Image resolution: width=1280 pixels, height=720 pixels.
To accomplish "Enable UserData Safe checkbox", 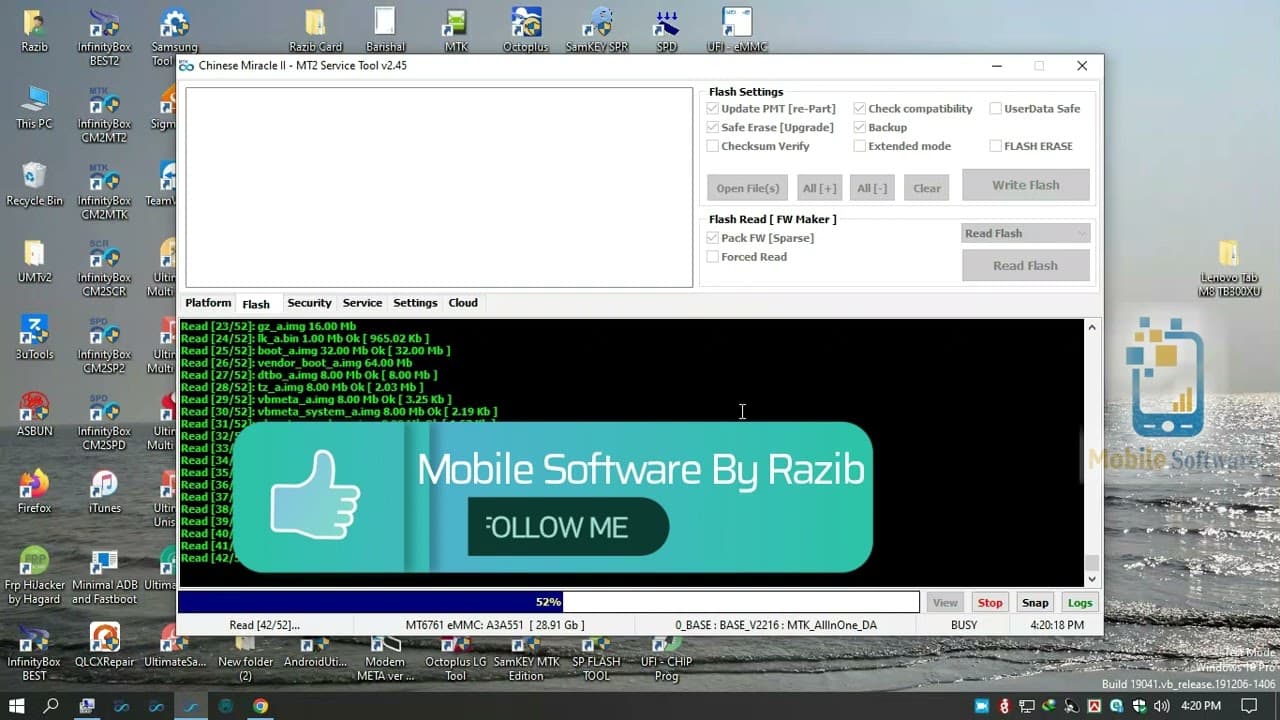I will tap(1034, 109).
